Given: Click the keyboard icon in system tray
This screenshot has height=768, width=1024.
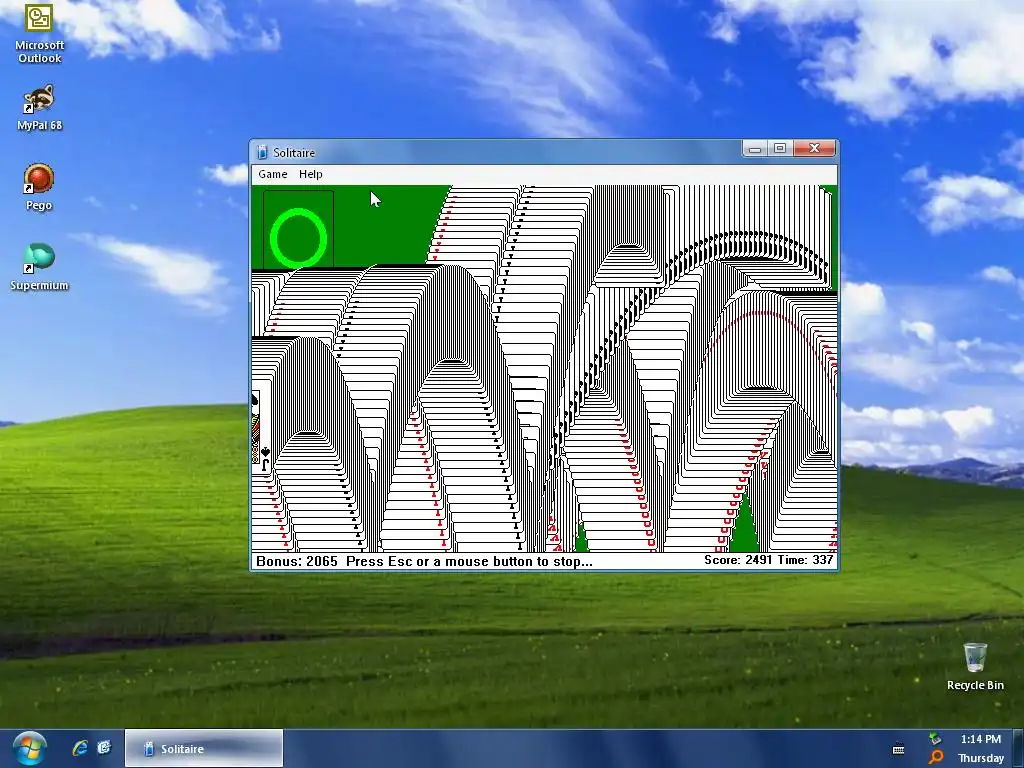Looking at the screenshot, I should tap(899, 749).
